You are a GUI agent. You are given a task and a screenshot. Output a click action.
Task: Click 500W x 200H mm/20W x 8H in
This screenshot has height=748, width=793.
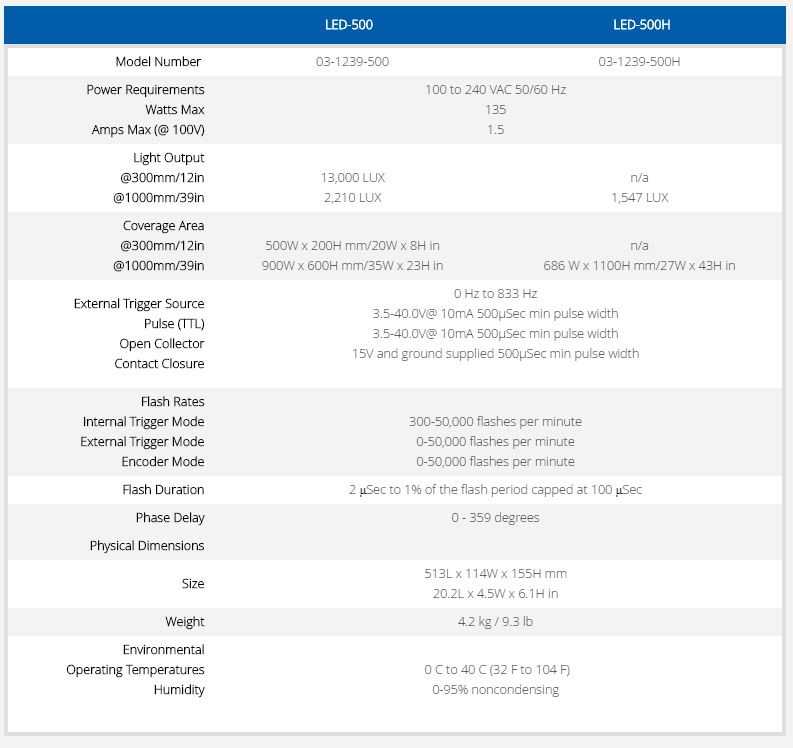(353, 246)
